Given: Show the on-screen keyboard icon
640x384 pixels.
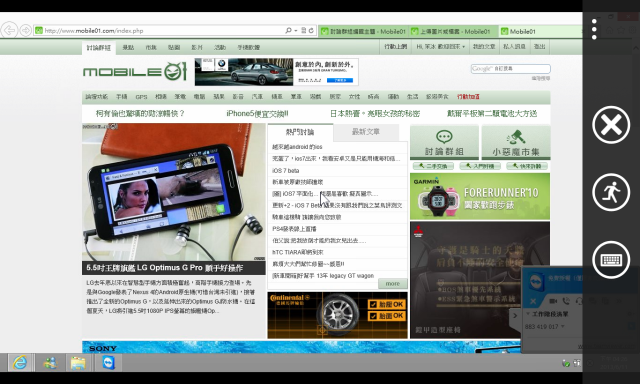Looking at the screenshot, I should coord(611,260).
